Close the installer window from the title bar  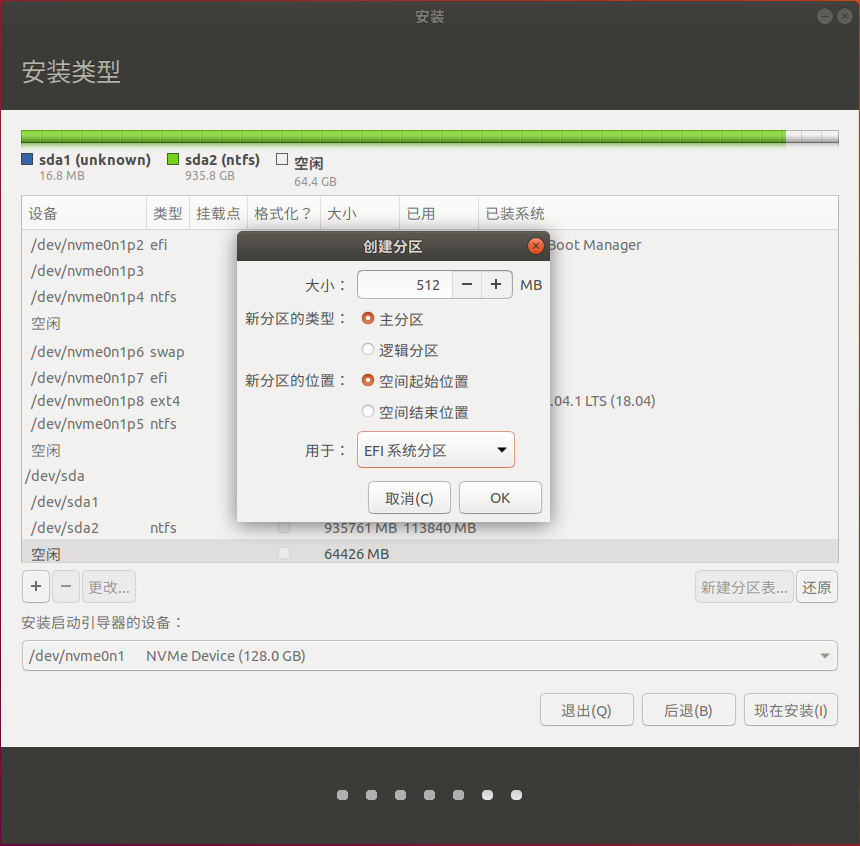click(845, 16)
